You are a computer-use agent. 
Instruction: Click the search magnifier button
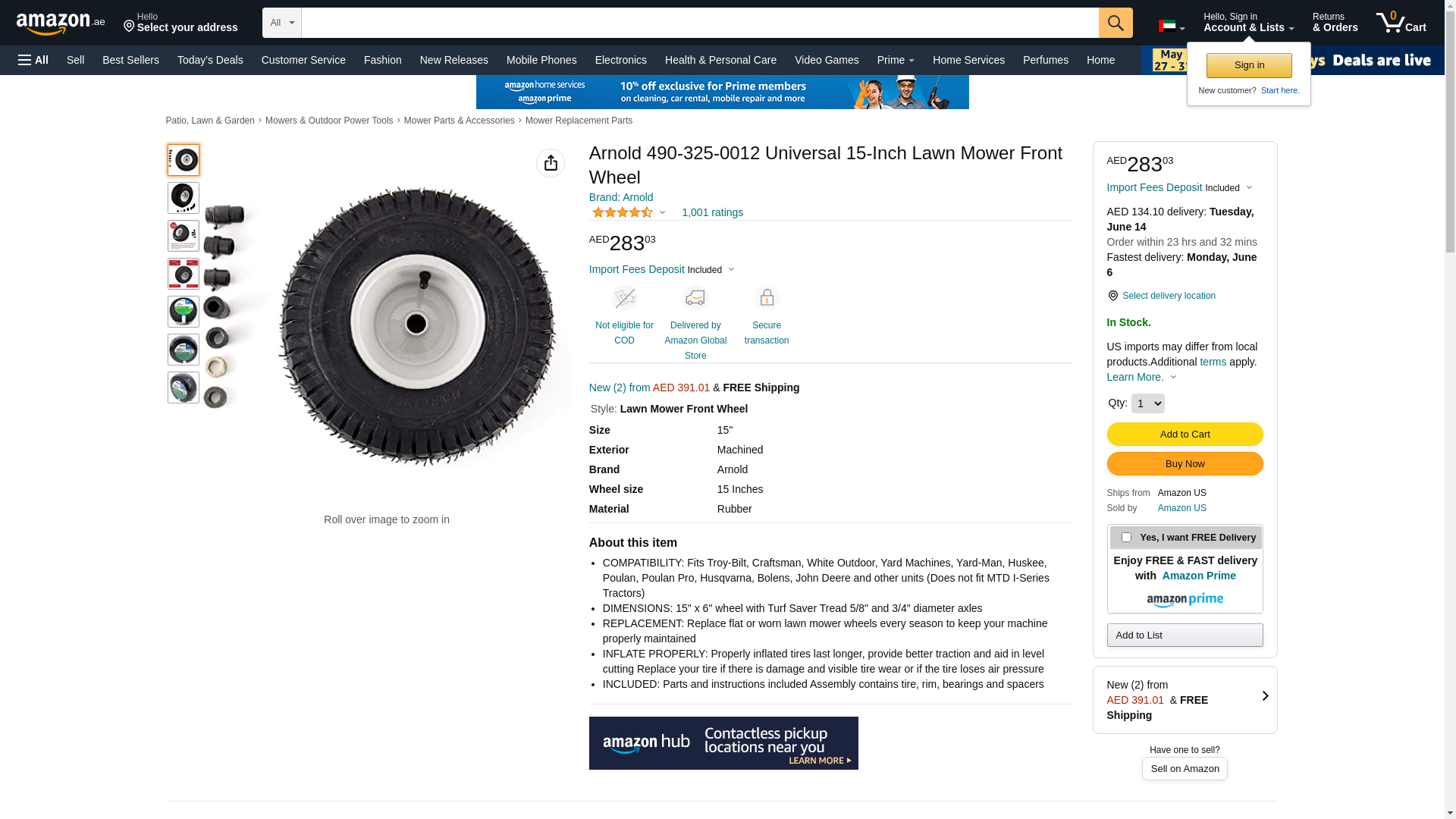(1115, 23)
